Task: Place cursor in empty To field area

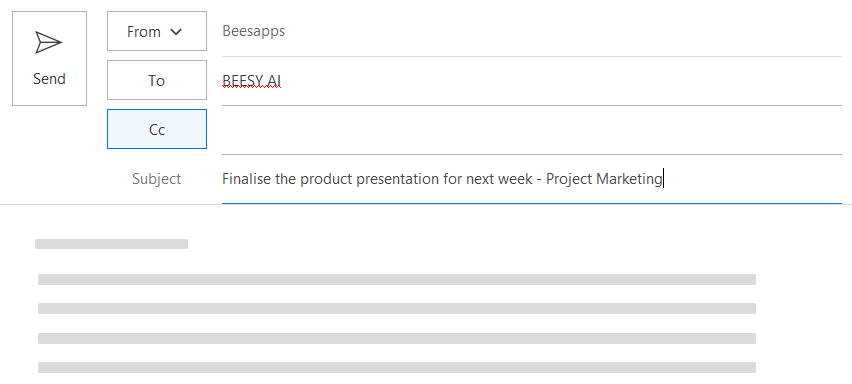Action: [x=560, y=81]
